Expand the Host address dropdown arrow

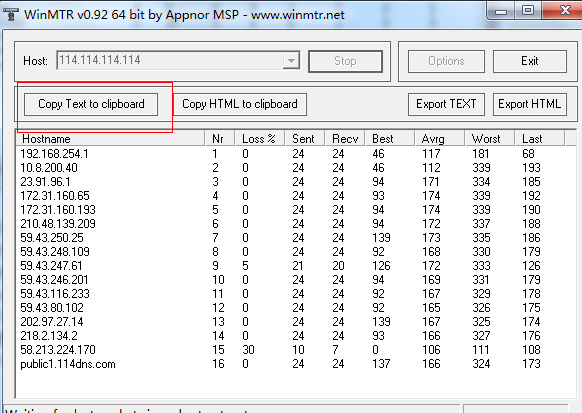(291, 60)
